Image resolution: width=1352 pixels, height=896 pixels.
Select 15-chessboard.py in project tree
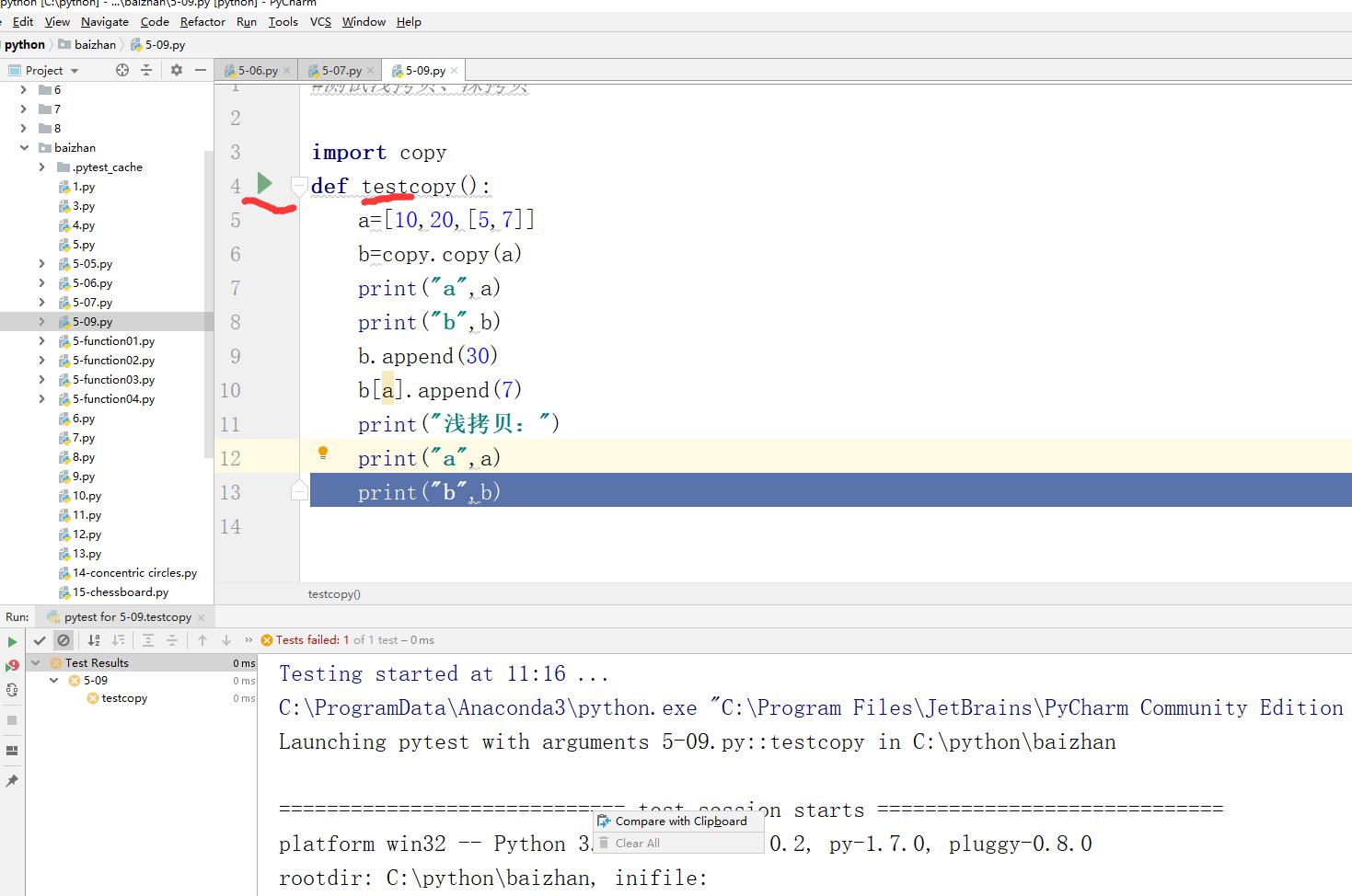coord(121,592)
